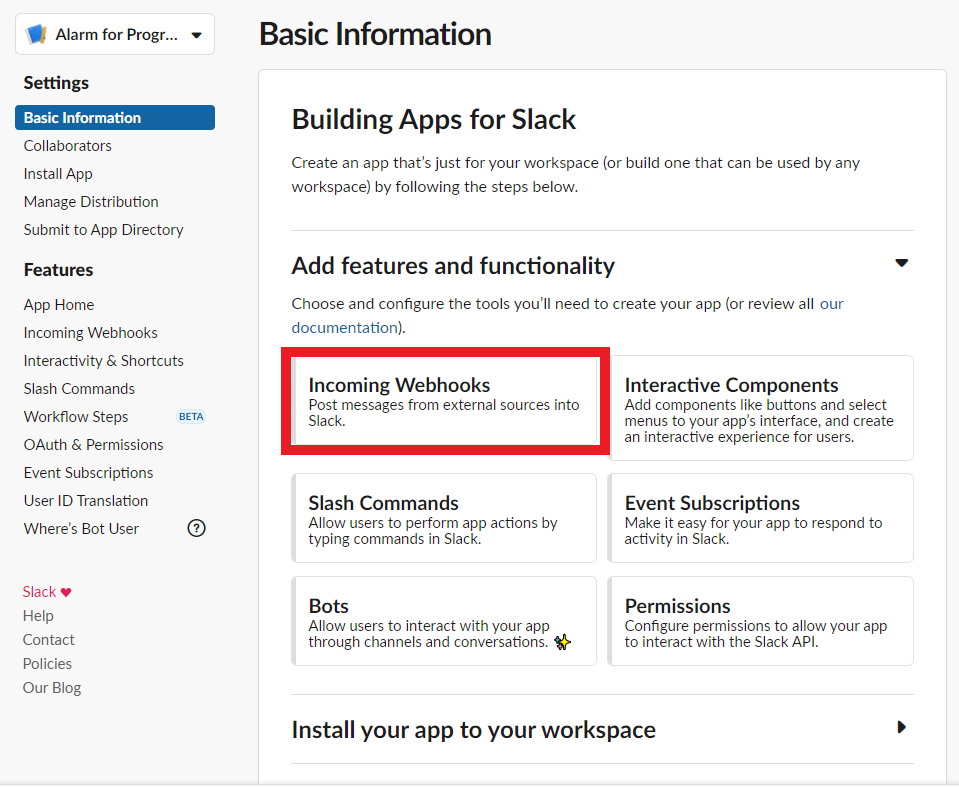Open Submit to App Directory page
959x787 pixels.
[x=103, y=230]
